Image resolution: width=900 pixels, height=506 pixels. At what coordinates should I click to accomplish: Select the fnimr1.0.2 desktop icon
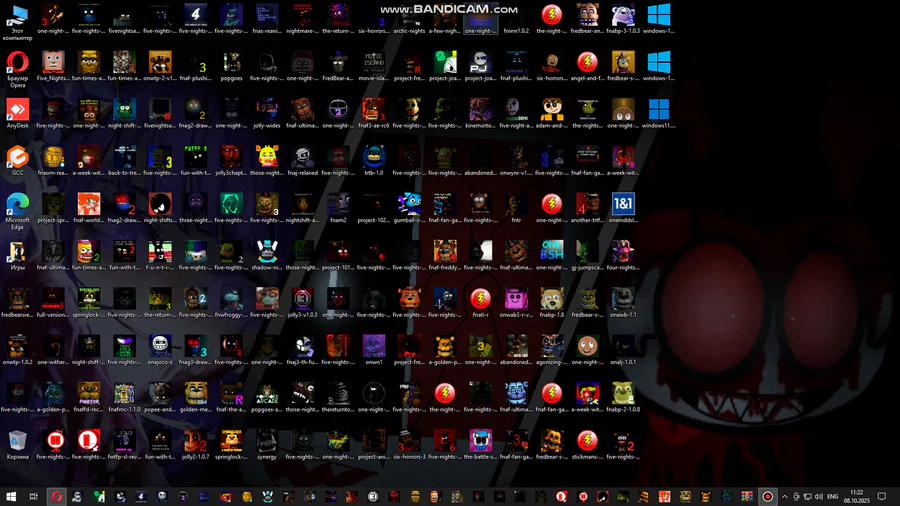pyautogui.click(x=516, y=18)
